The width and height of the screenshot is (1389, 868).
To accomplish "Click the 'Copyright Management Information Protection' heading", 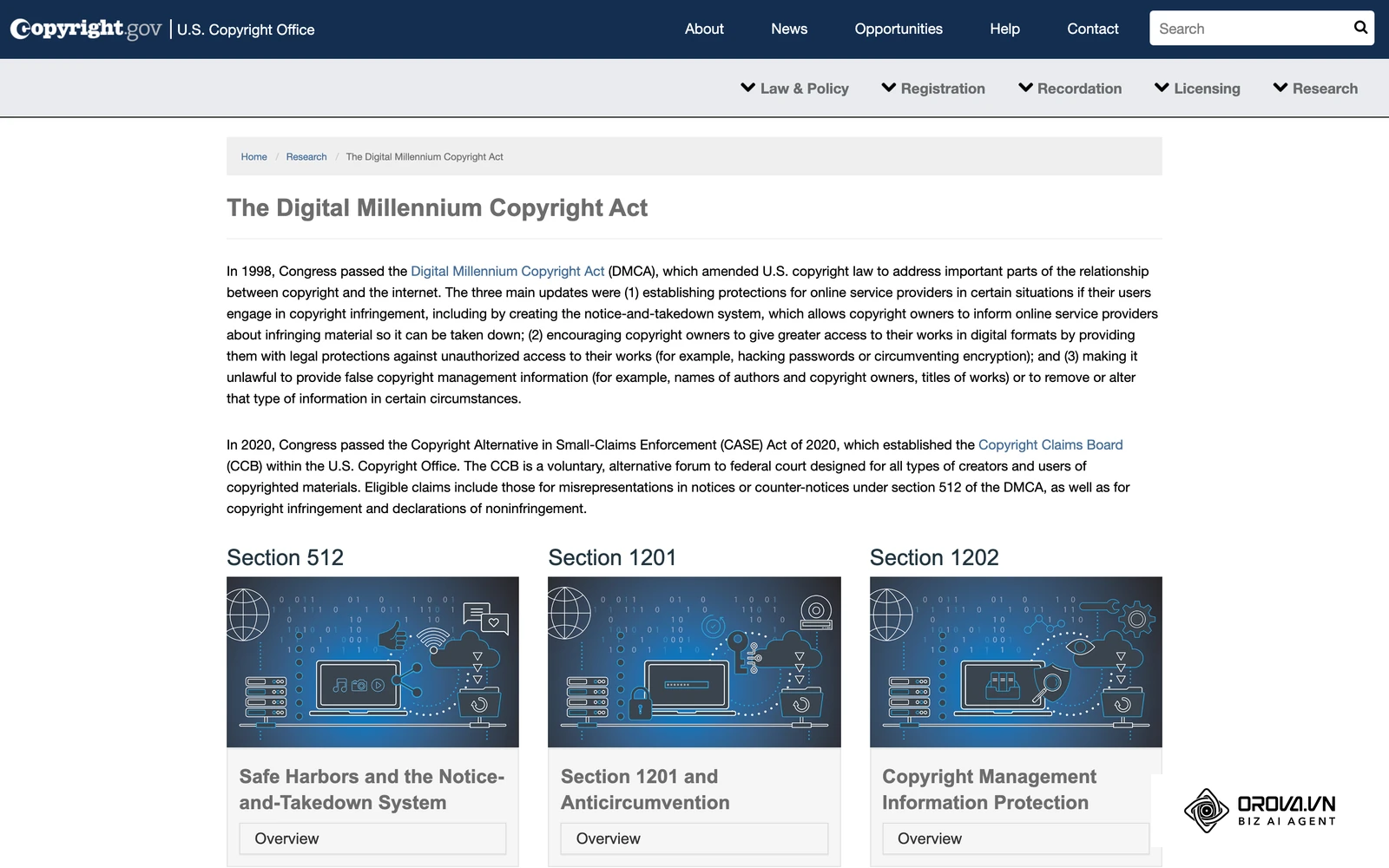I will [x=989, y=790].
